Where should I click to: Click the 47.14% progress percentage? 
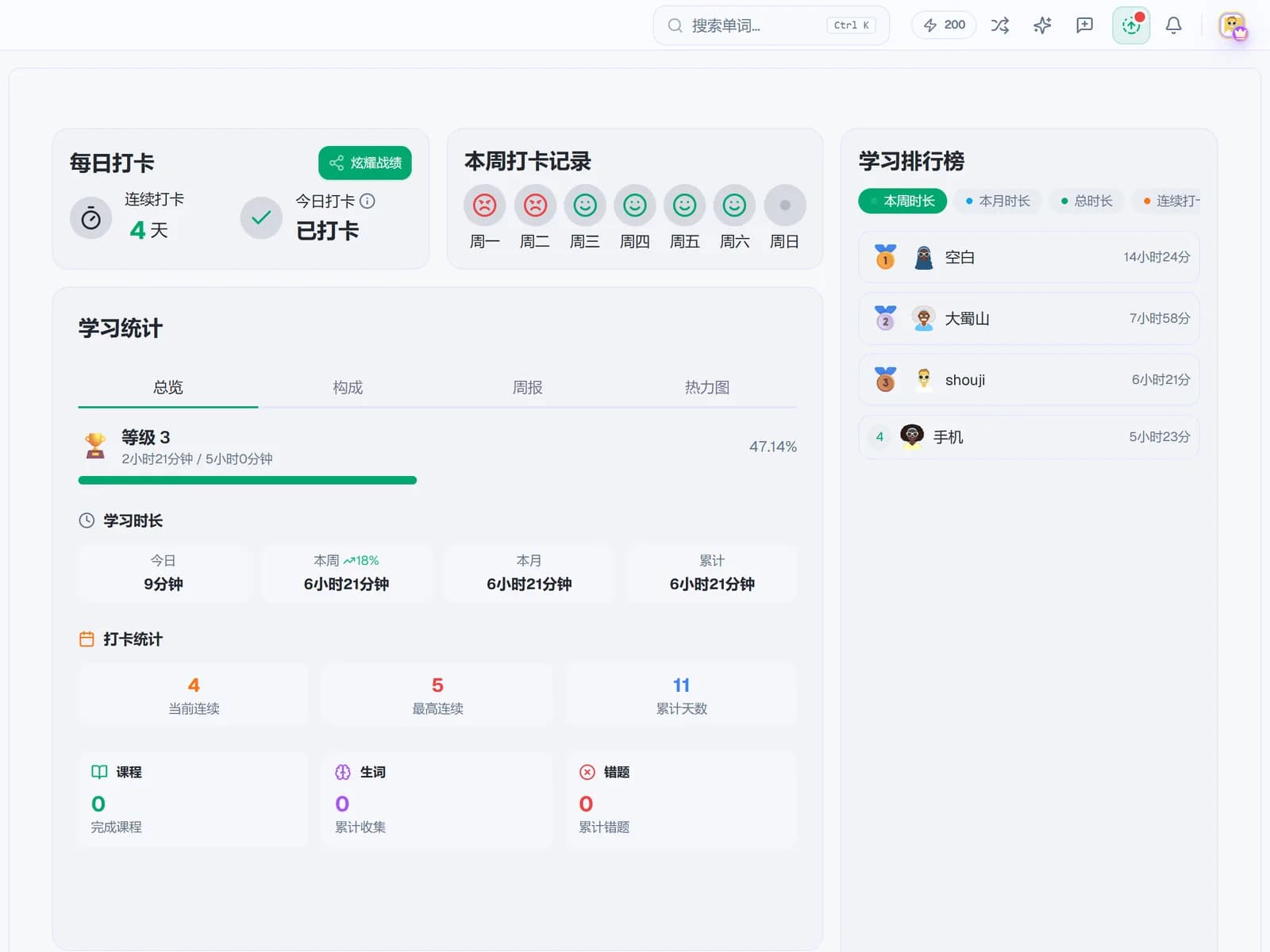point(772,447)
